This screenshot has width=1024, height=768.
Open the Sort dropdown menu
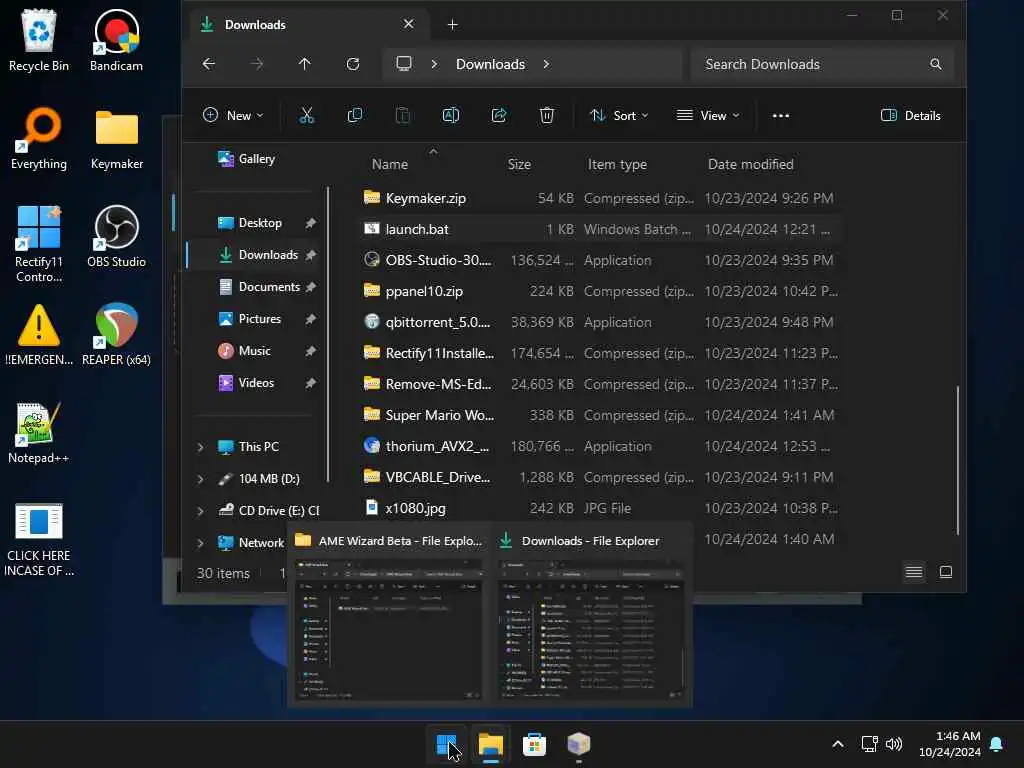tap(619, 116)
